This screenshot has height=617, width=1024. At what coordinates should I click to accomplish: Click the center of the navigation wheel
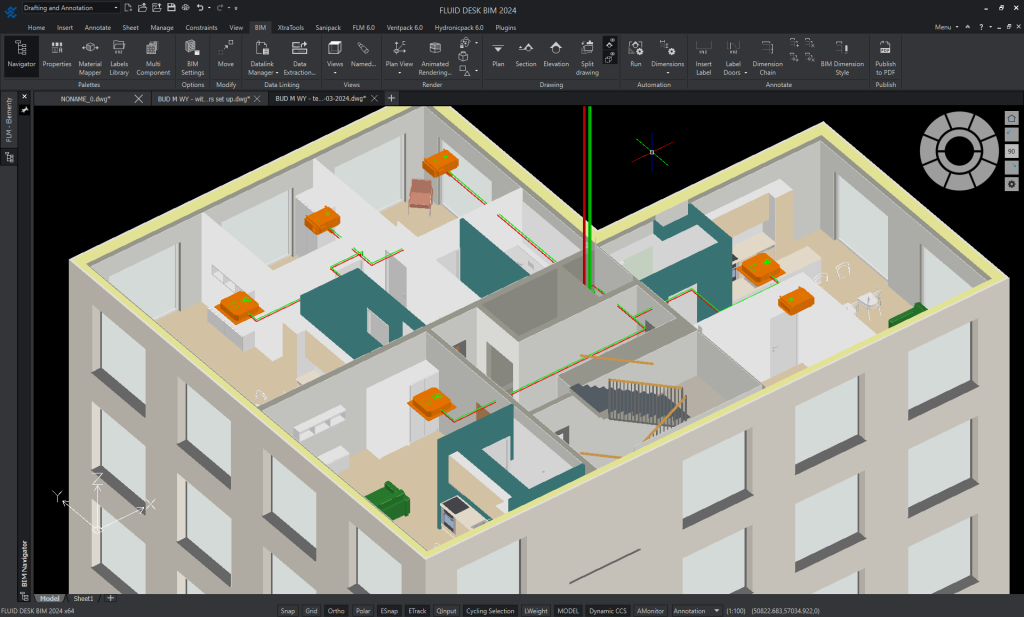click(x=958, y=151)
